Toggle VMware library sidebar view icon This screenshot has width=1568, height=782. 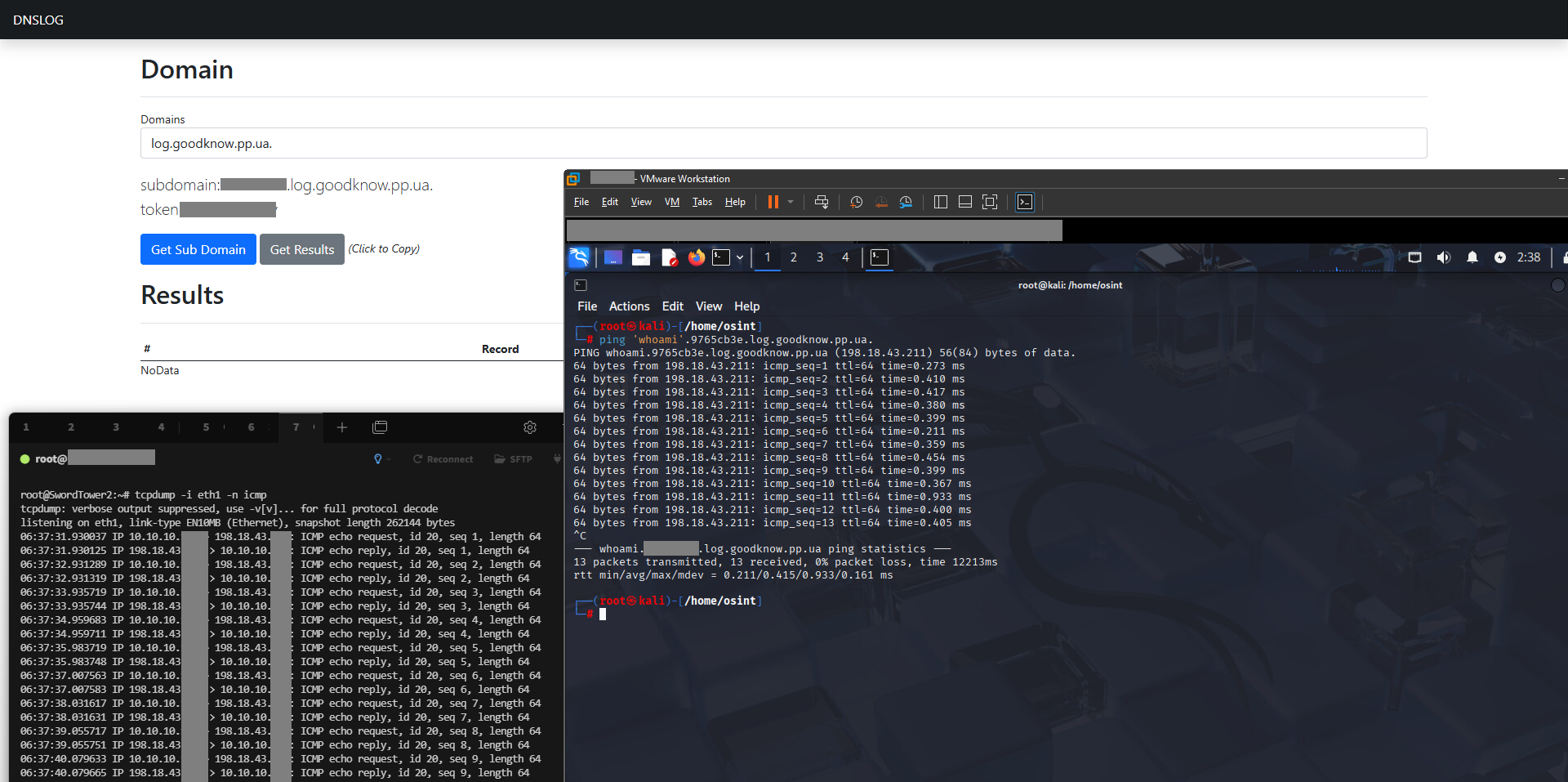[940, 202]
